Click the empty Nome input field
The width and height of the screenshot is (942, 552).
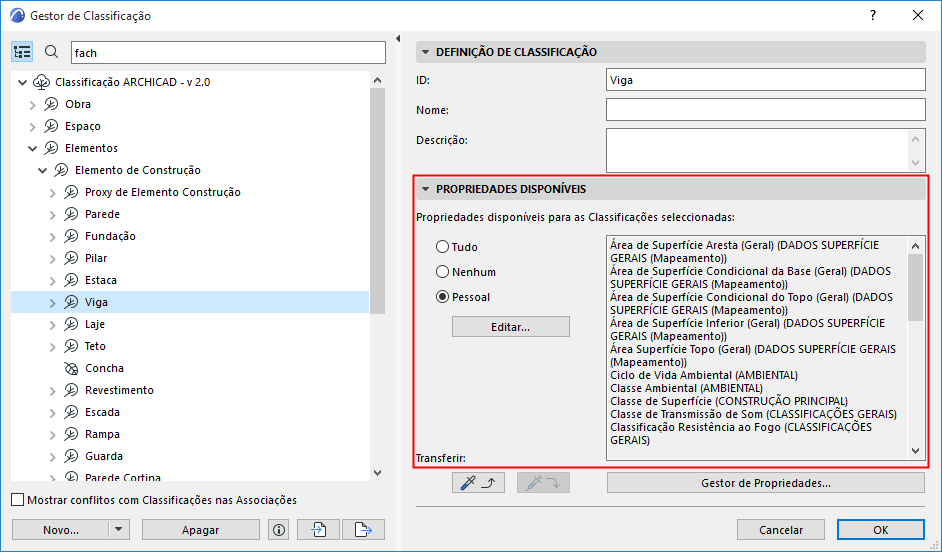[x=765, y=110]
